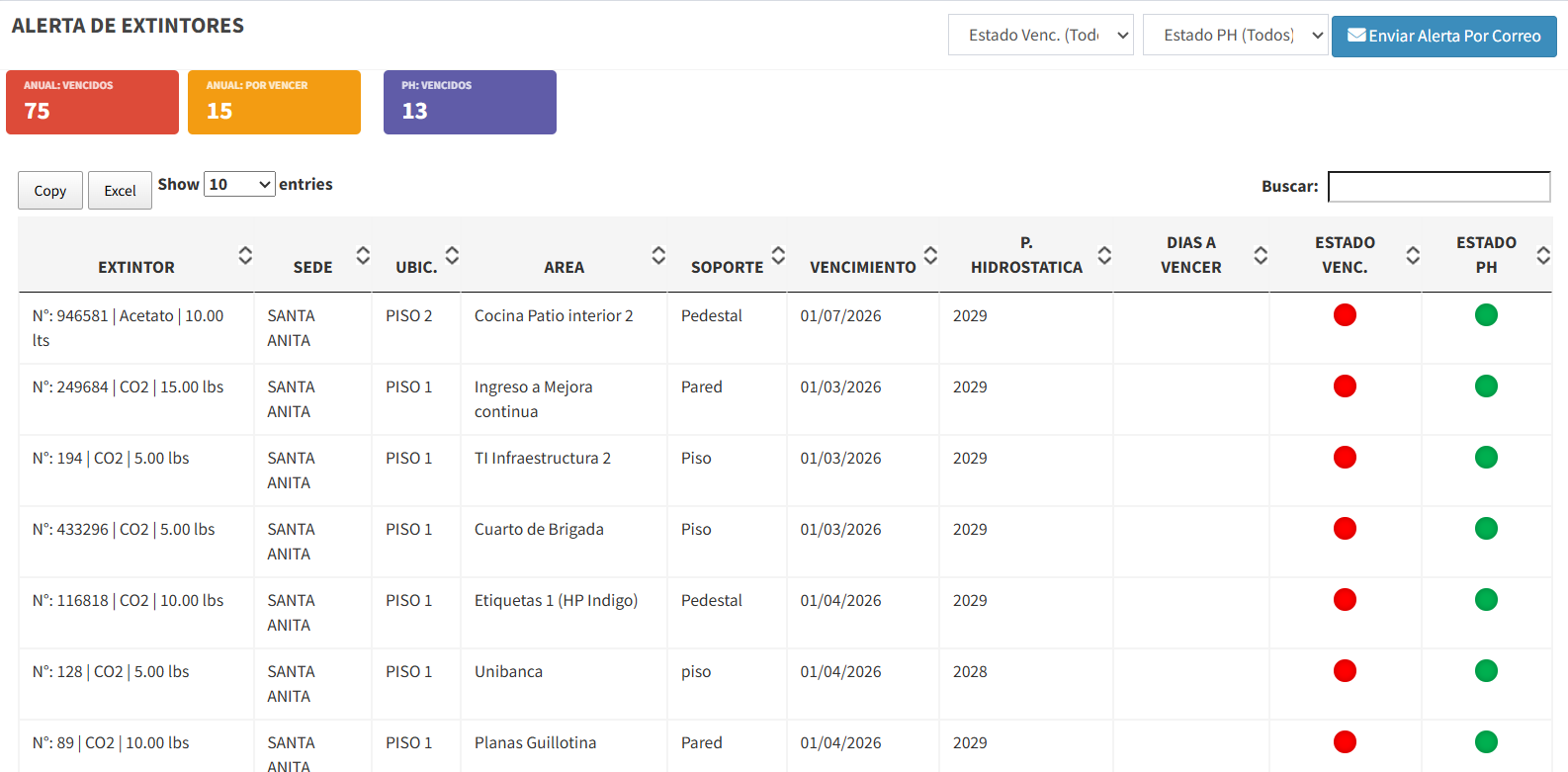Sort by the DIAS A VENCER column
The height and width of the screenshot is (772, 1568).
pyautogui.click(x=1191, y=255)
